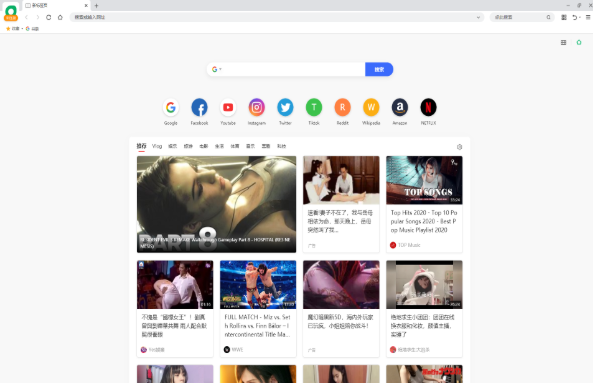
Task: Go to the home page icon
Action: (60, 17)
